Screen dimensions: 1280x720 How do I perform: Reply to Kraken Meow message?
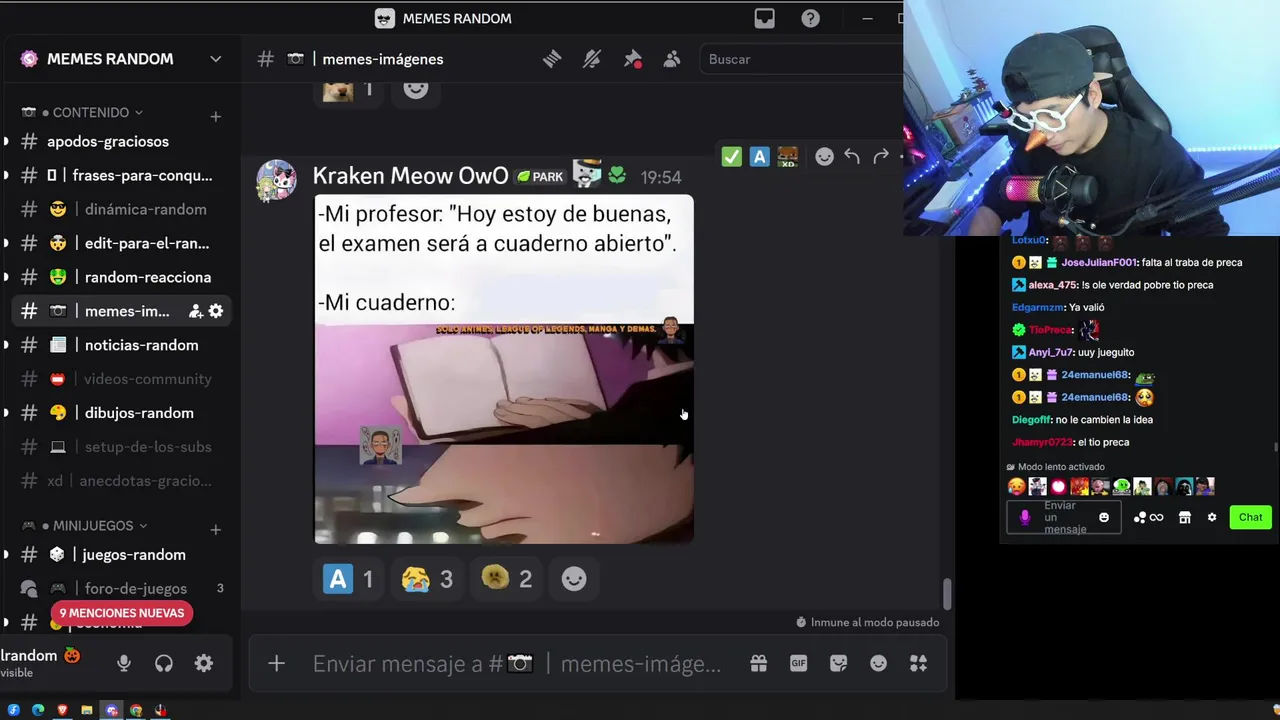point(852,156)
